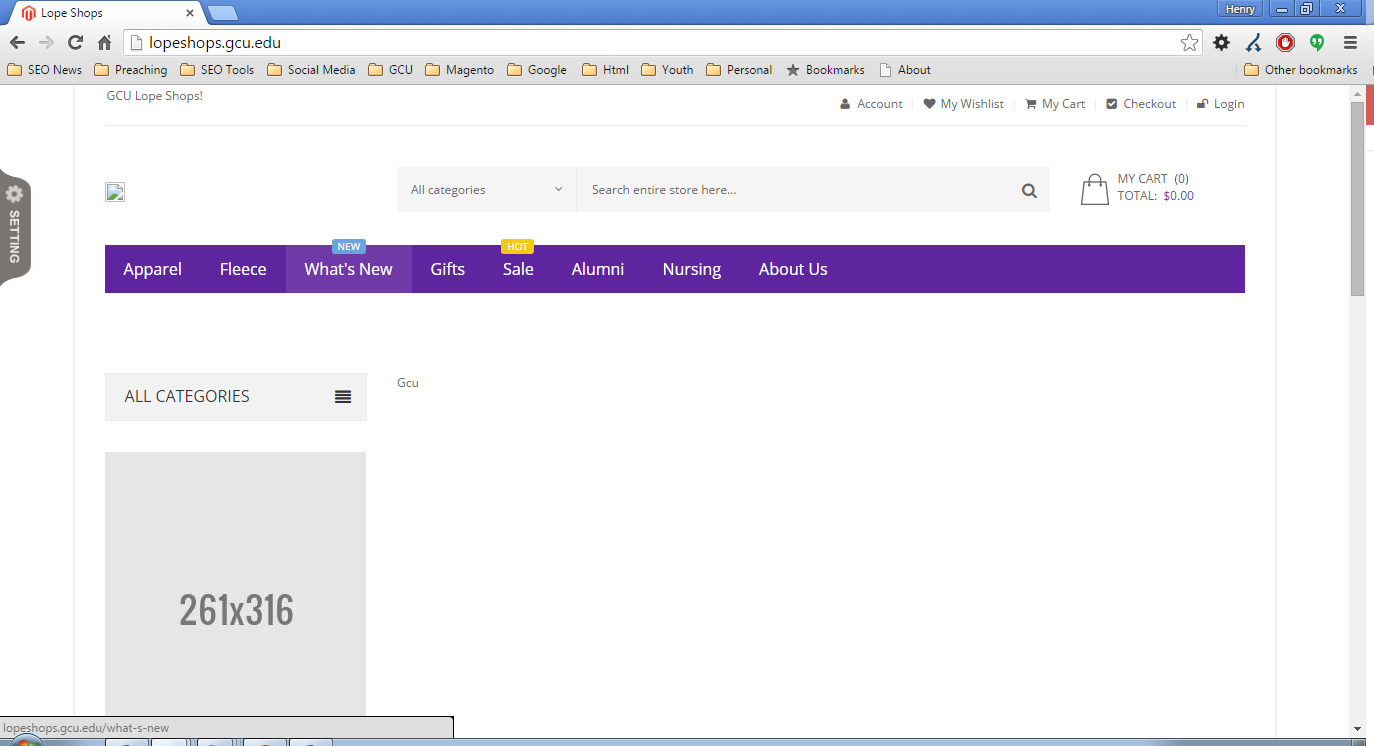Open the What's New menu item

click(x=348, y=269)
